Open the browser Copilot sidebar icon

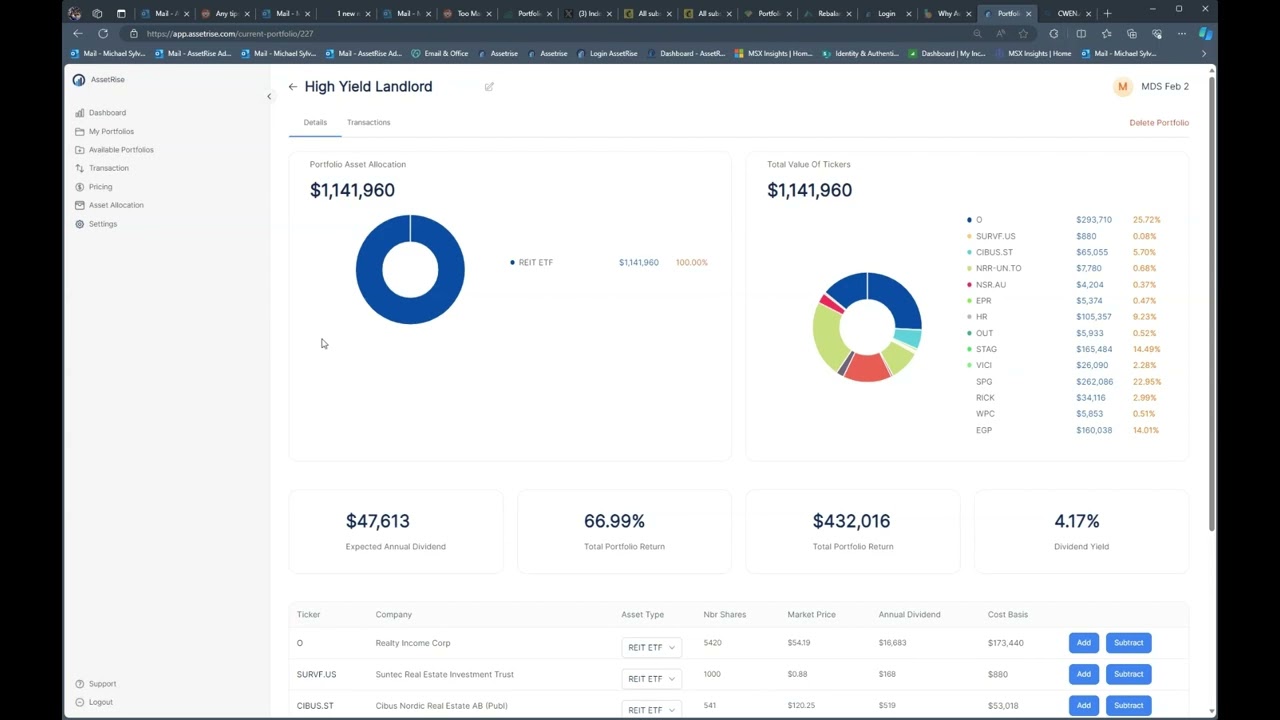[1206, 33]
